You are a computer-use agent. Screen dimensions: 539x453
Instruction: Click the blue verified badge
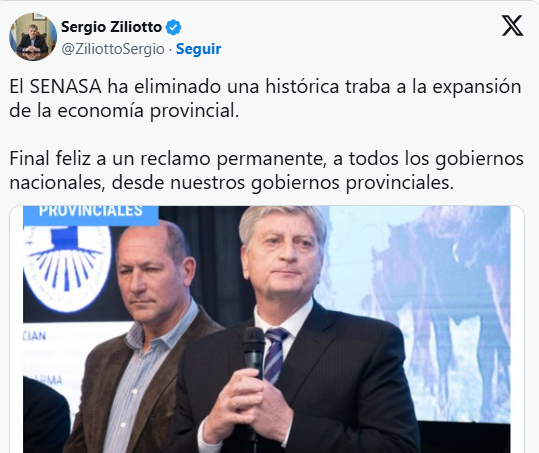pyautogui.click(x=174, y=27)
